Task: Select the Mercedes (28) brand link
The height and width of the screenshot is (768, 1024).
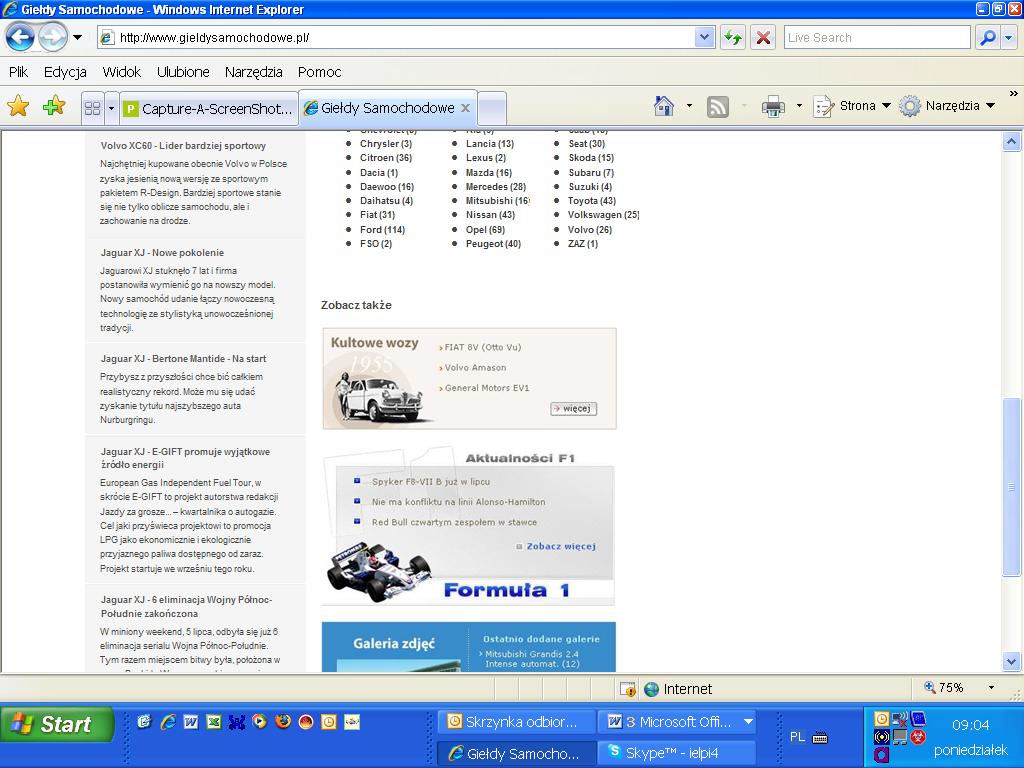Action: tap(496, 187)
